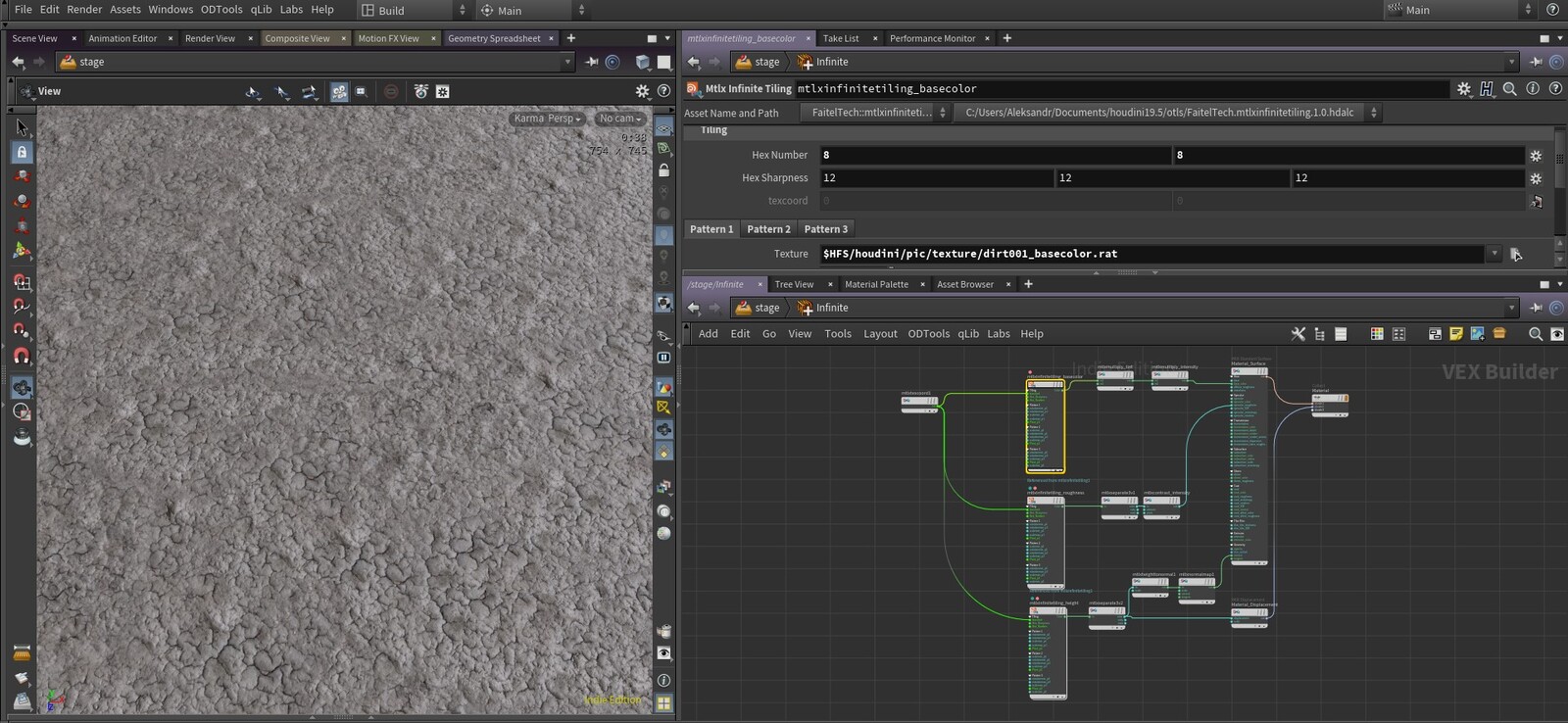
Task: Open Texture path dropdown arrow
Action: pos(1494,254)
